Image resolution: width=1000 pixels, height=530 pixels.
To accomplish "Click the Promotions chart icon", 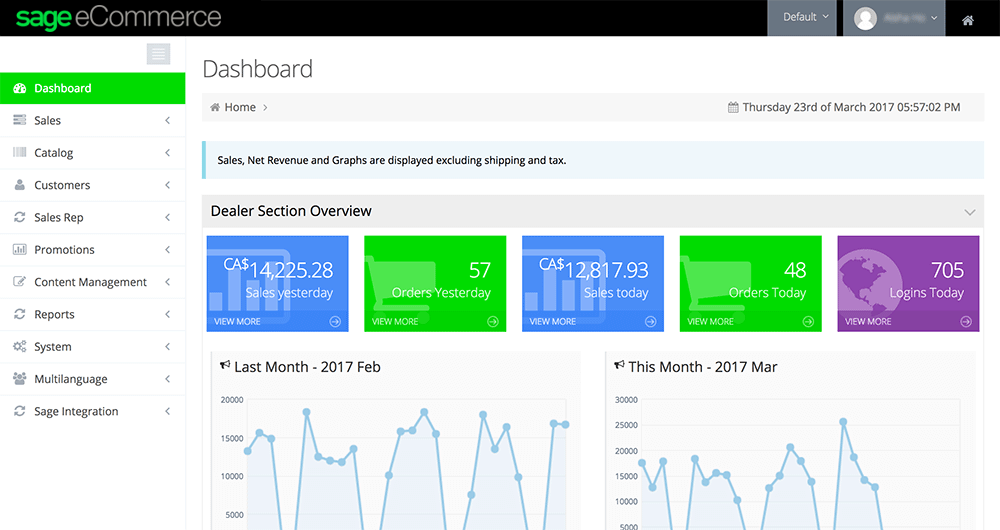I will tap(20, 249).
